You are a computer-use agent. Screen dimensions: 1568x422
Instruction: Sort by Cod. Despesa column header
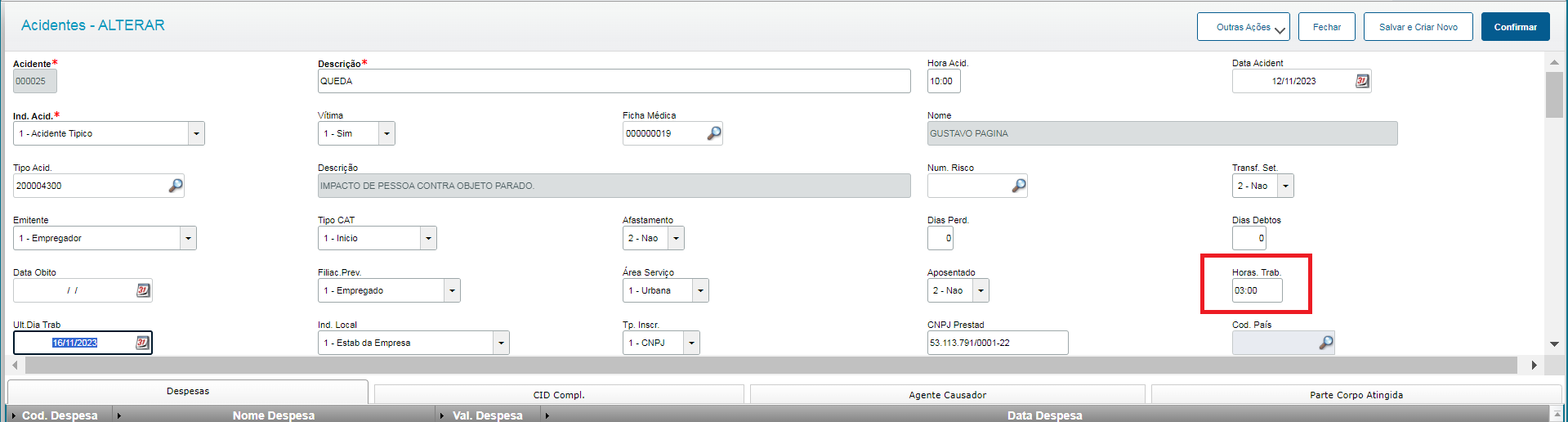coord(60,415)
